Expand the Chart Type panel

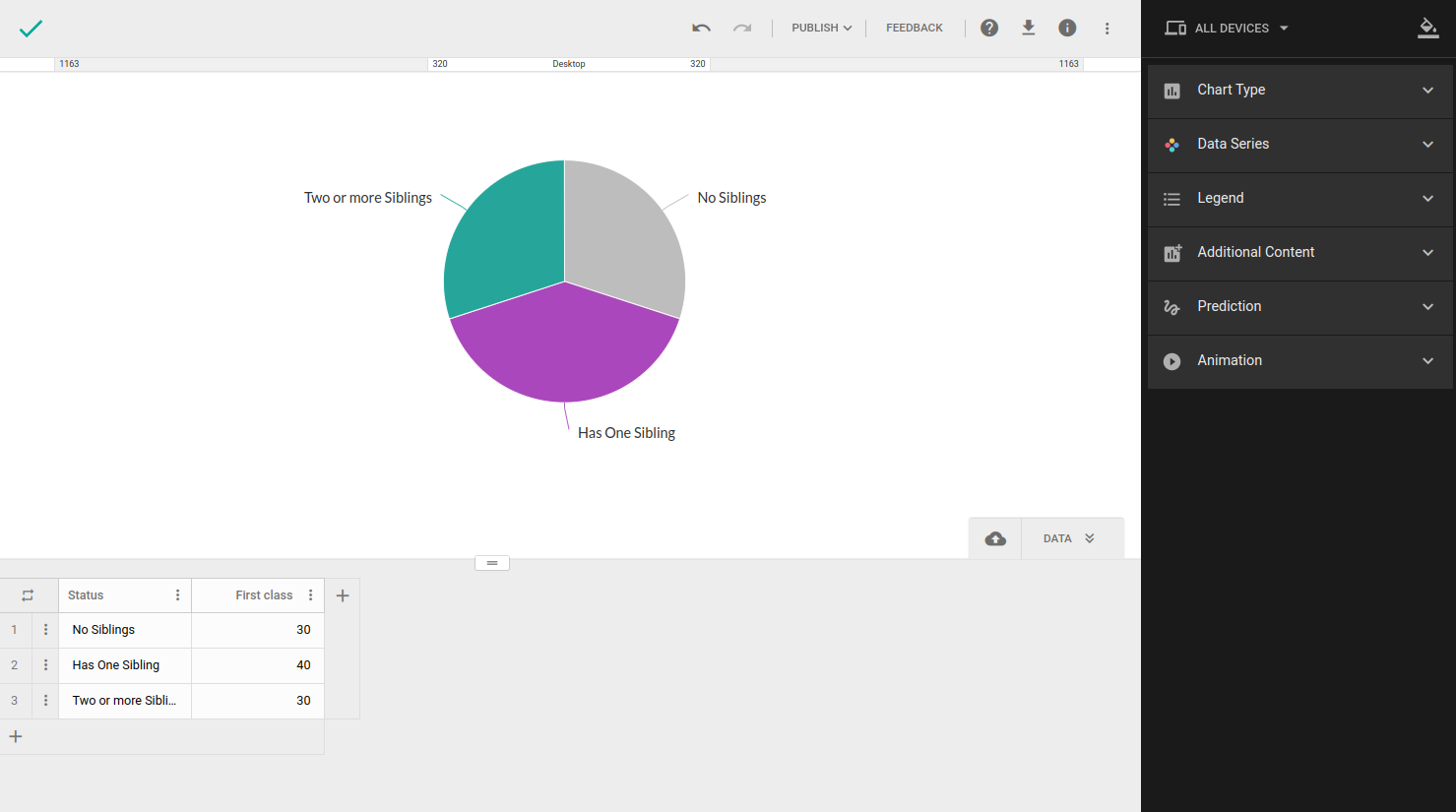(x=1299, y=90)
